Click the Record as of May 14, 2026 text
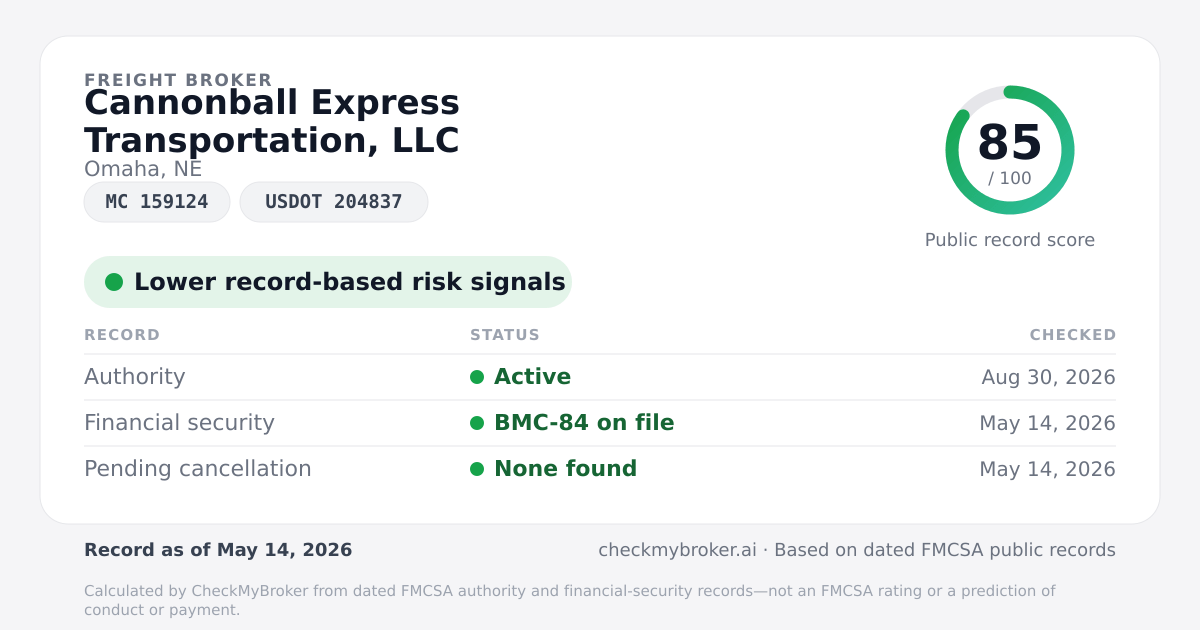This screenshot has height=630, width=1200. tap(218, 550)
